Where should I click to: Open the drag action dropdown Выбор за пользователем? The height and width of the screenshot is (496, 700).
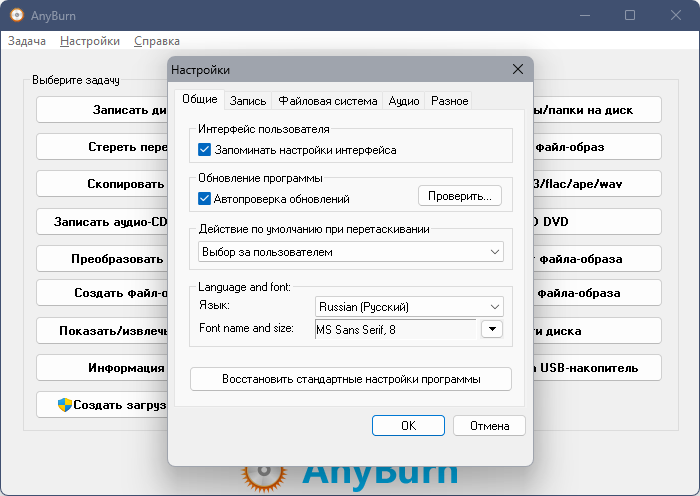coord(351,252)
